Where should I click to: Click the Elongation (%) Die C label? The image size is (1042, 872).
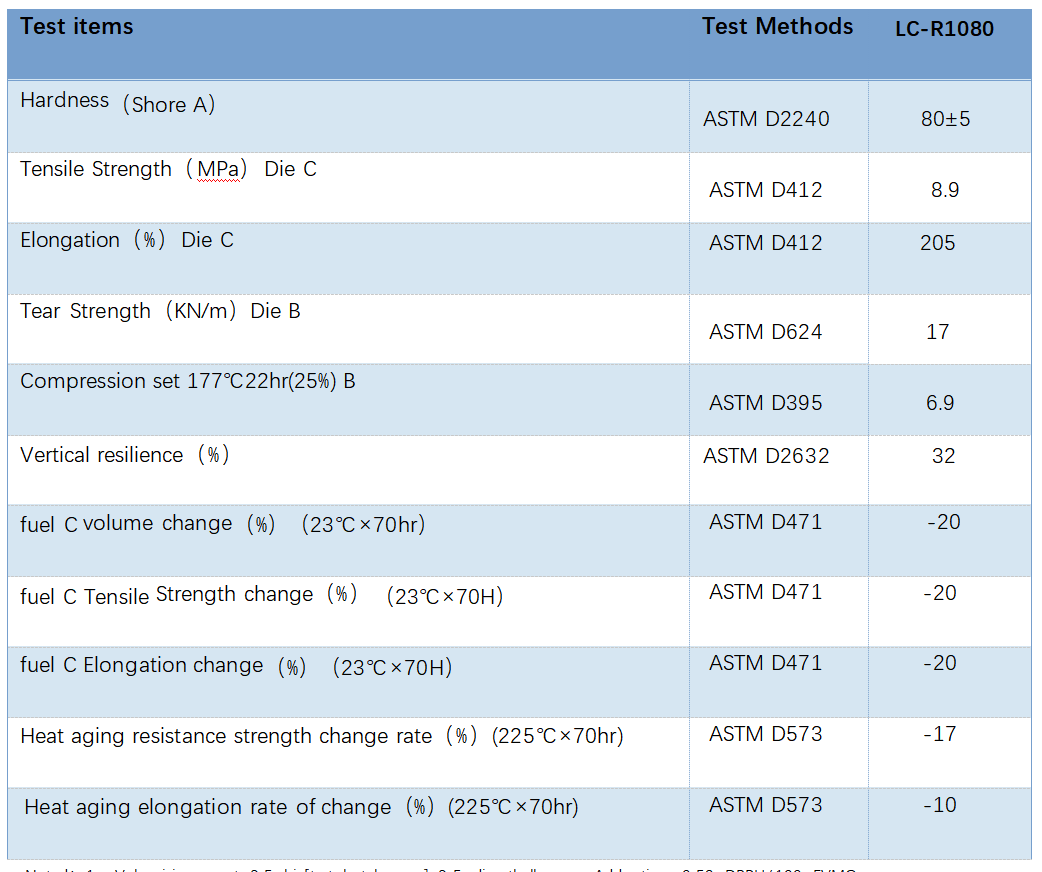[126, 241]
